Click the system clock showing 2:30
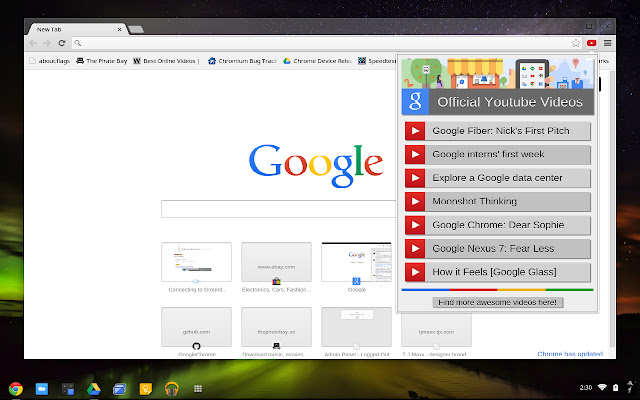Screen dimensions: 640x400 (x=586, y=387)
